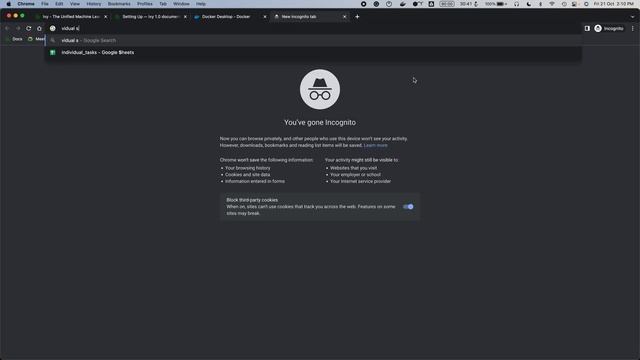
Task: Click the screen recording icon in the menu bar
Action: 363,4
